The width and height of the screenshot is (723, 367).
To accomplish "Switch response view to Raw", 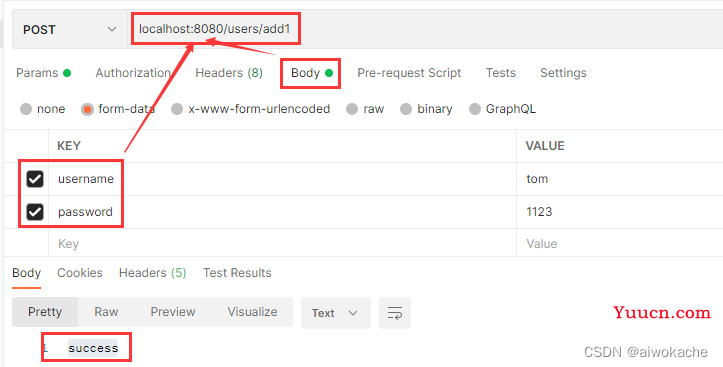I will [x=107, y=312].
